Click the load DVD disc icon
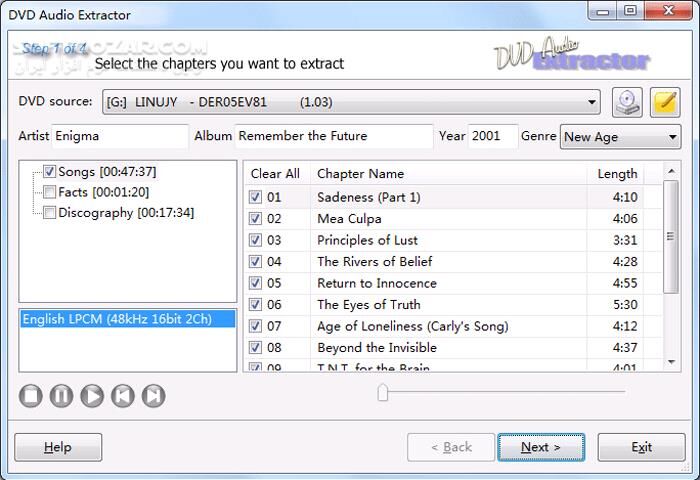This screenshot has height=480, width=700. (627, 102)
